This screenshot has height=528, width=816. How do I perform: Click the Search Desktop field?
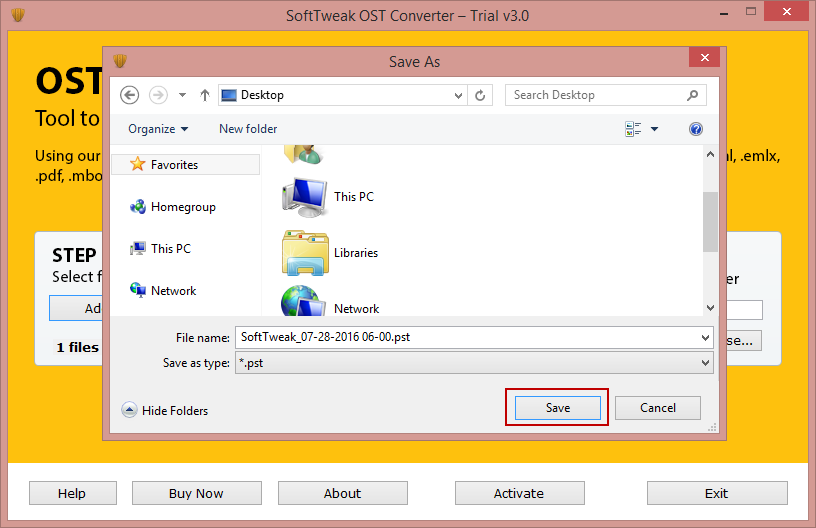point(606,95)
